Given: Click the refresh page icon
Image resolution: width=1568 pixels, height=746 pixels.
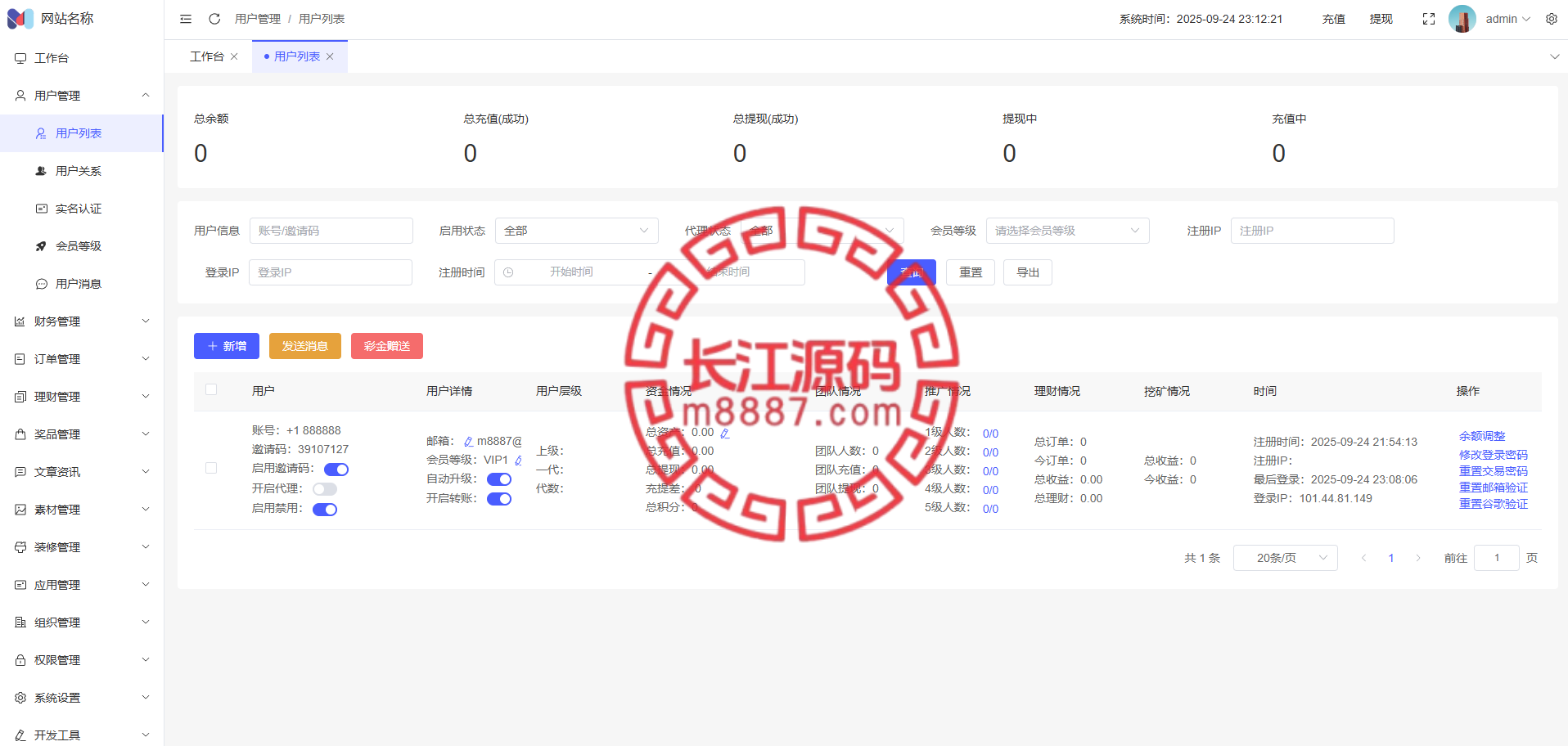Looking at the screenshot, I should (x=214, y=19).
